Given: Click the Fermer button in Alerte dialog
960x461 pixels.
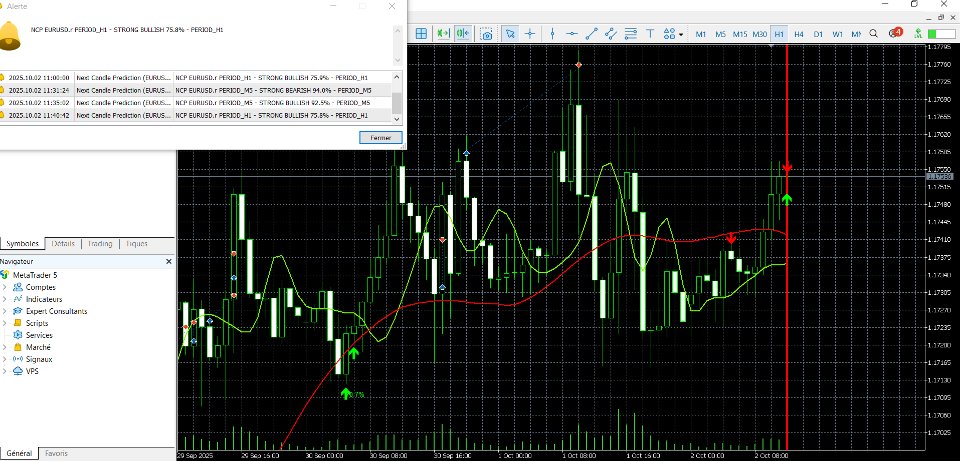Looking at the screenshot, I should click(x=381, y=138).
